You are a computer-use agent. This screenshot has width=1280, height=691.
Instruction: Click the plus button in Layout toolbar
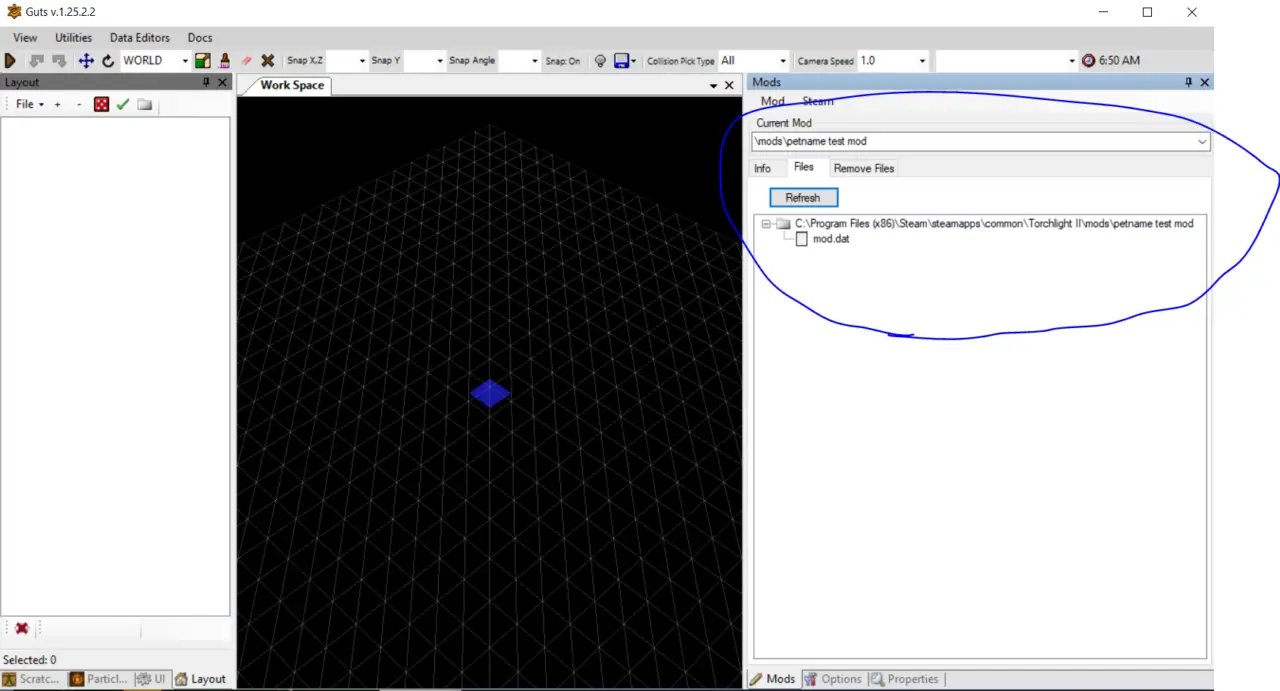(58, 104)
